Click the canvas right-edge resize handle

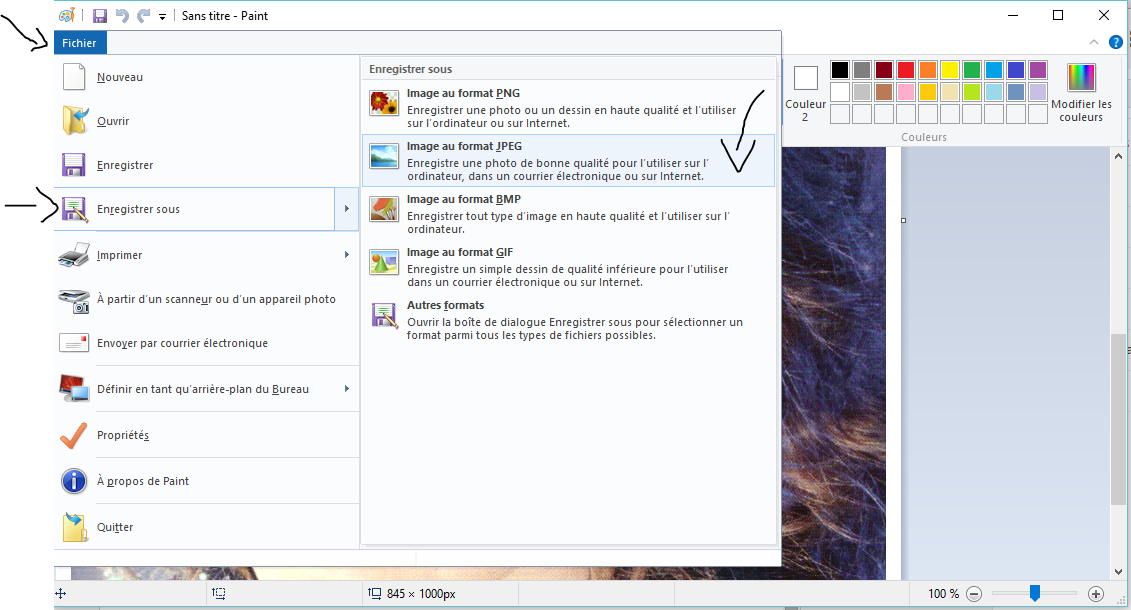point(904,221)
